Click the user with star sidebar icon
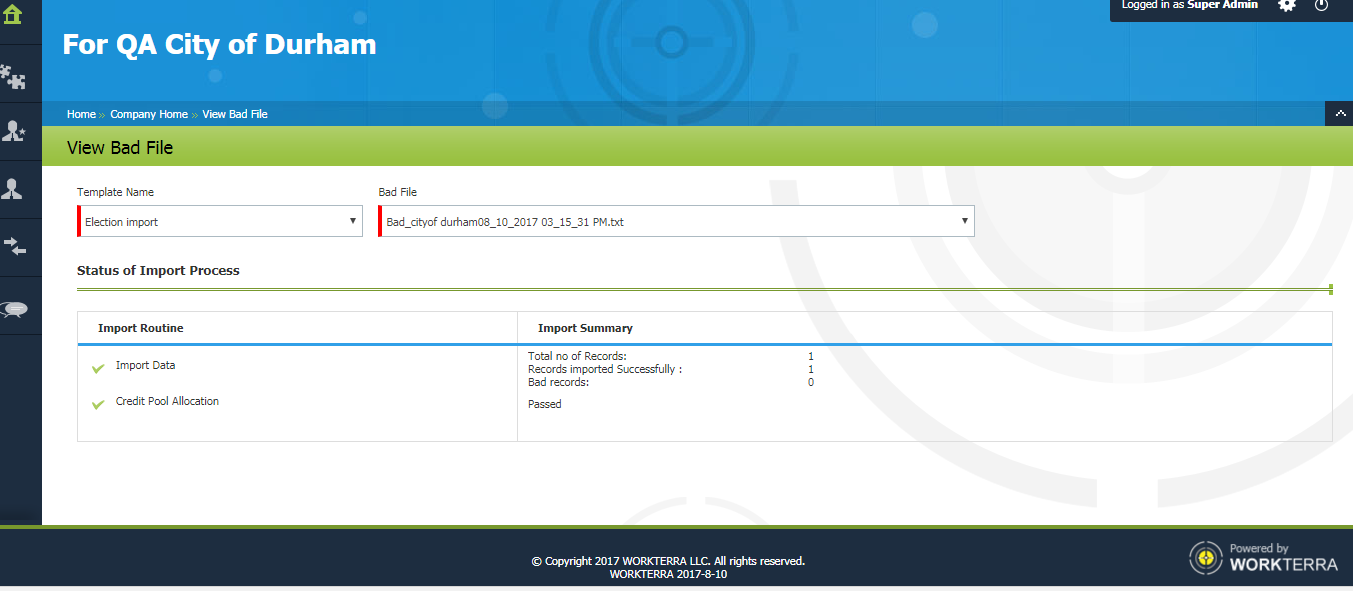The image size is (1353, 591). [x=14, y=131]
